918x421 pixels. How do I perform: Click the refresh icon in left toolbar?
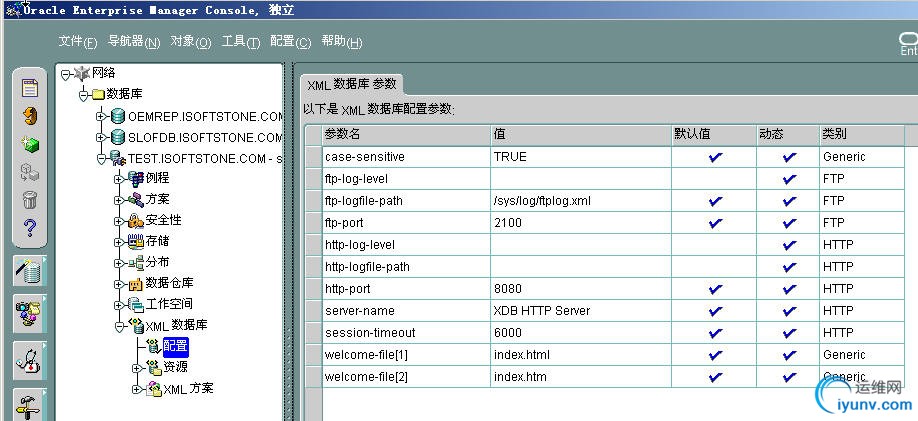(30, 115)
